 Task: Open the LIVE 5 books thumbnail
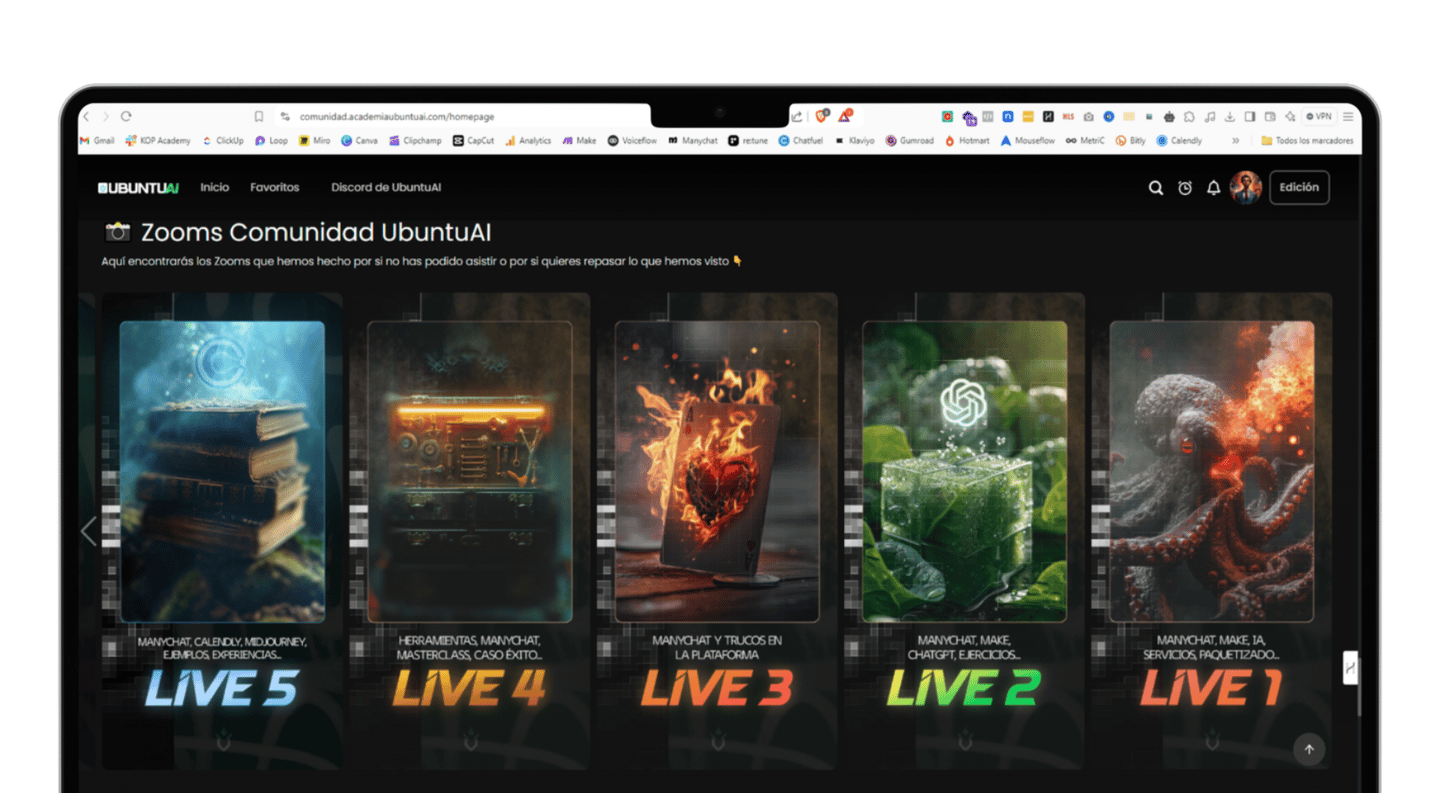click(x=222, y=472)
